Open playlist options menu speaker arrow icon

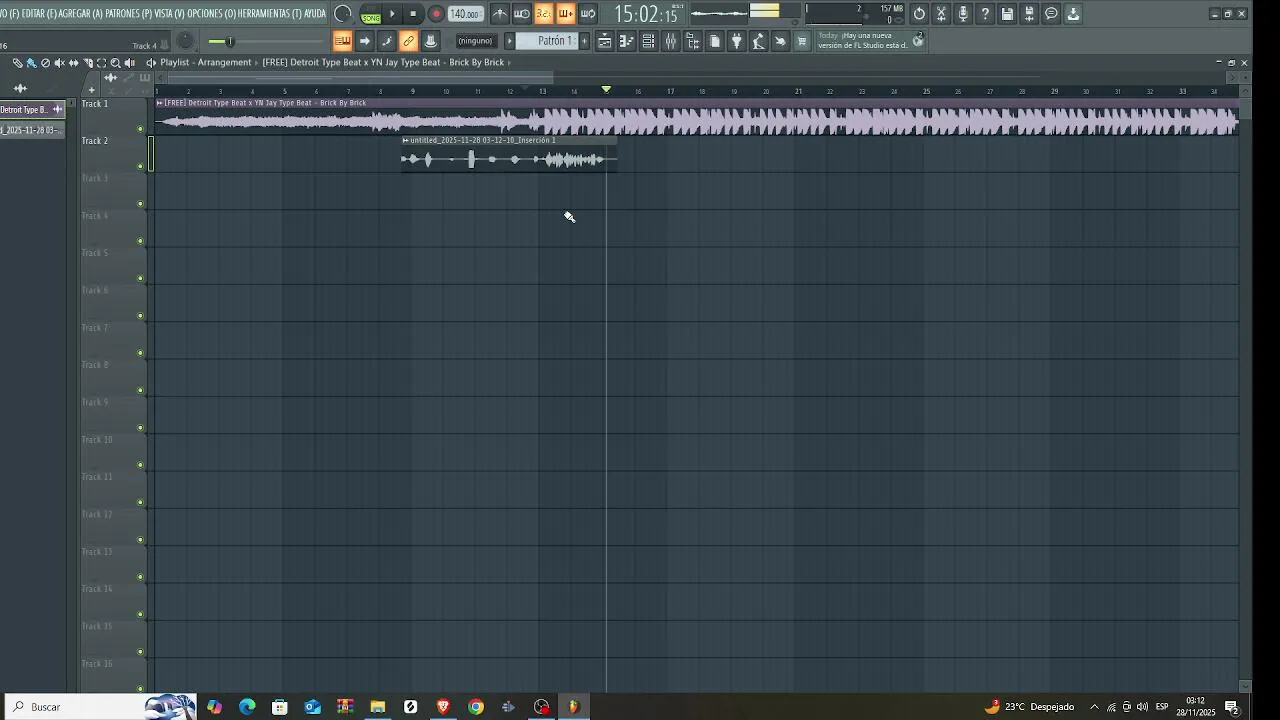pos(151,63)
